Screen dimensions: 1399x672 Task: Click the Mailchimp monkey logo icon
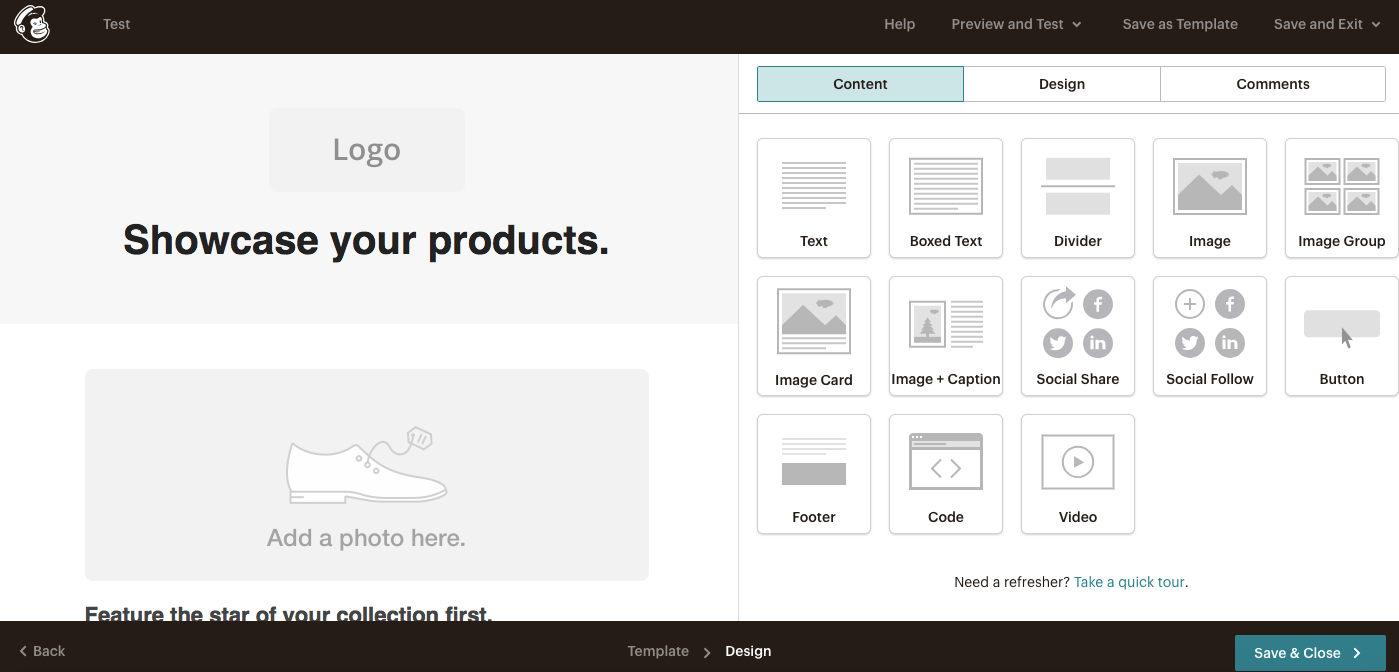tap(32, 25)
